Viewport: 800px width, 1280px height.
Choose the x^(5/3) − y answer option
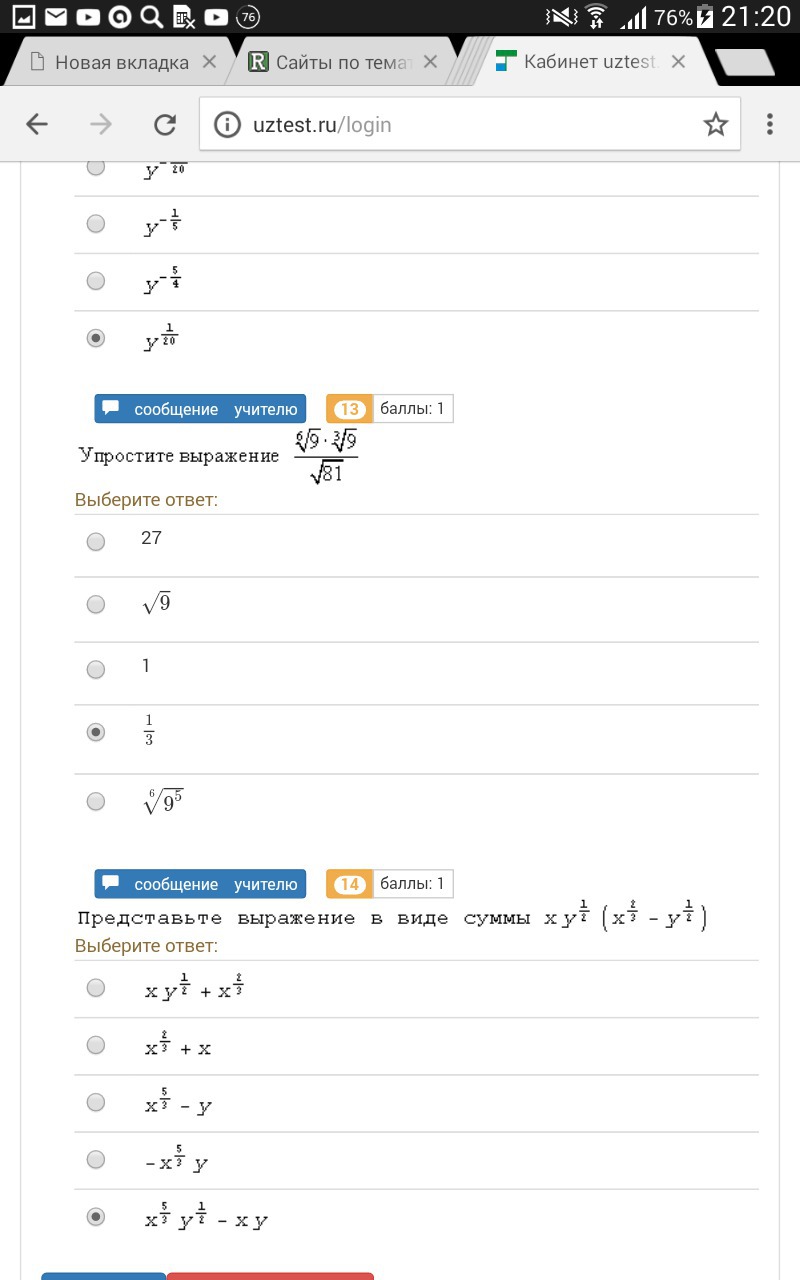click(x=96, y=1102)
